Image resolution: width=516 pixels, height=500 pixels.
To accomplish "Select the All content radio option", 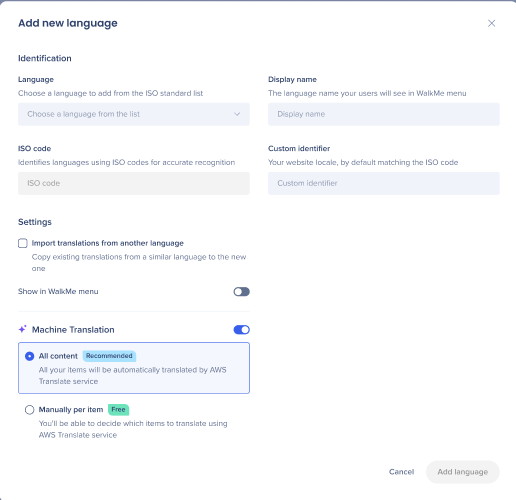I will tap(30, 356).
